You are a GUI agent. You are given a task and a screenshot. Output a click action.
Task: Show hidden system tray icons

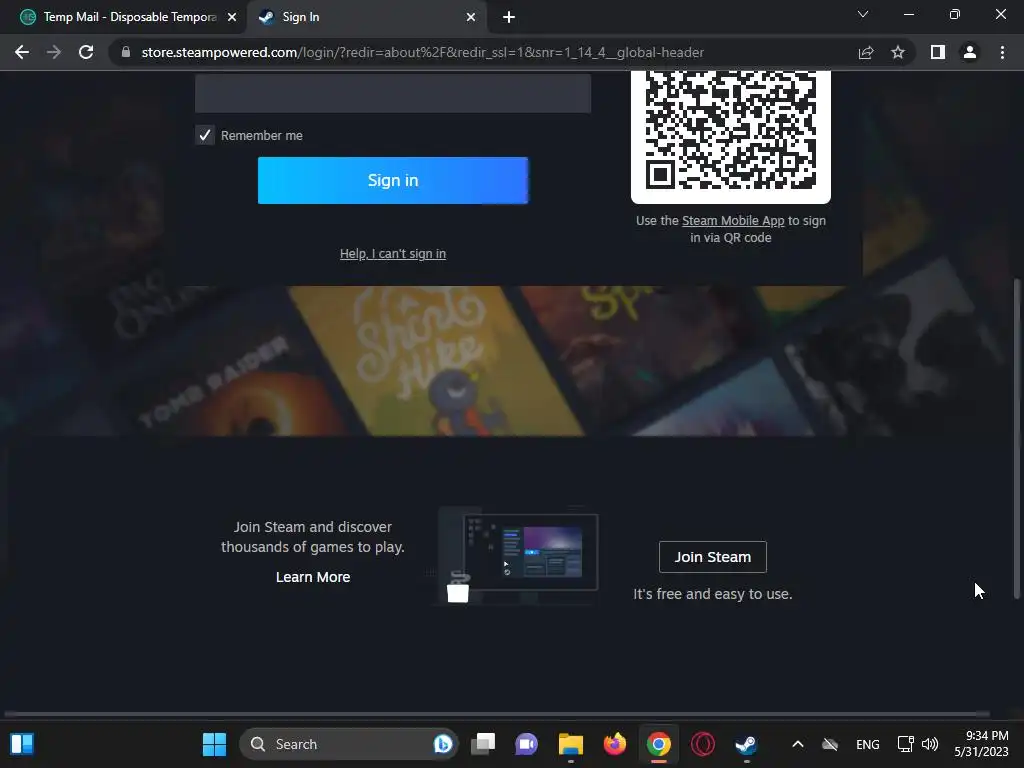pyautogui.click(x=797, y=744)
